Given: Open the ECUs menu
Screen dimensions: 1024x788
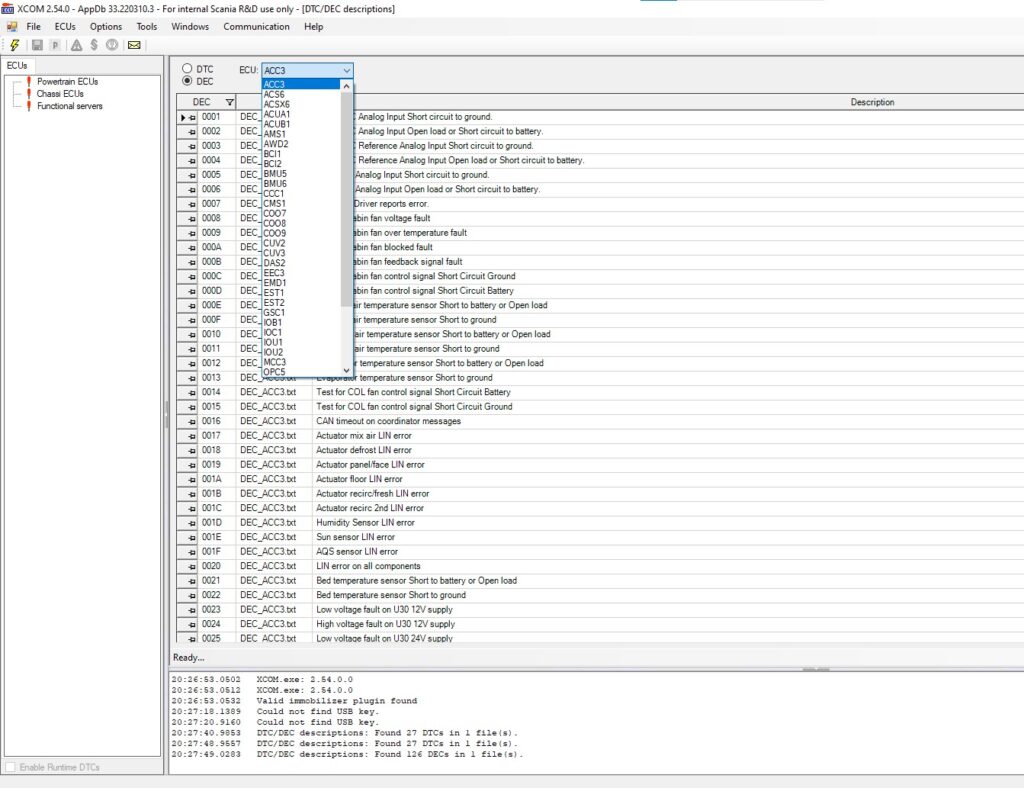Looking at the screenshot, I should (x=64, y=27).
